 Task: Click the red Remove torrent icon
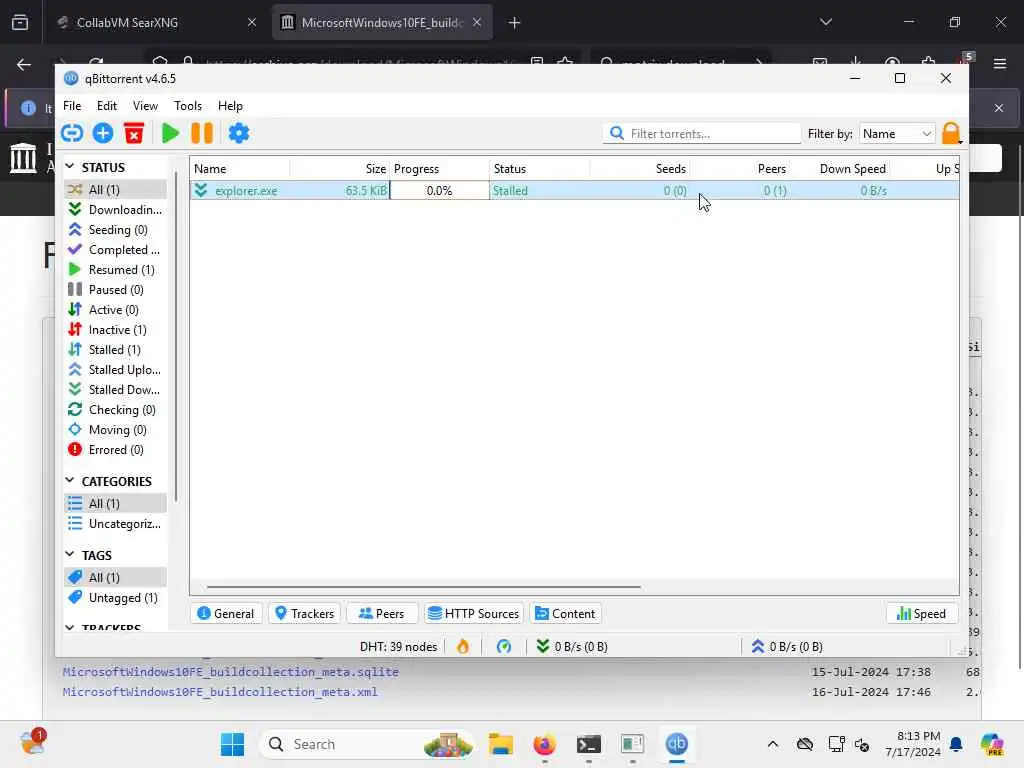(x=134, y=133)
